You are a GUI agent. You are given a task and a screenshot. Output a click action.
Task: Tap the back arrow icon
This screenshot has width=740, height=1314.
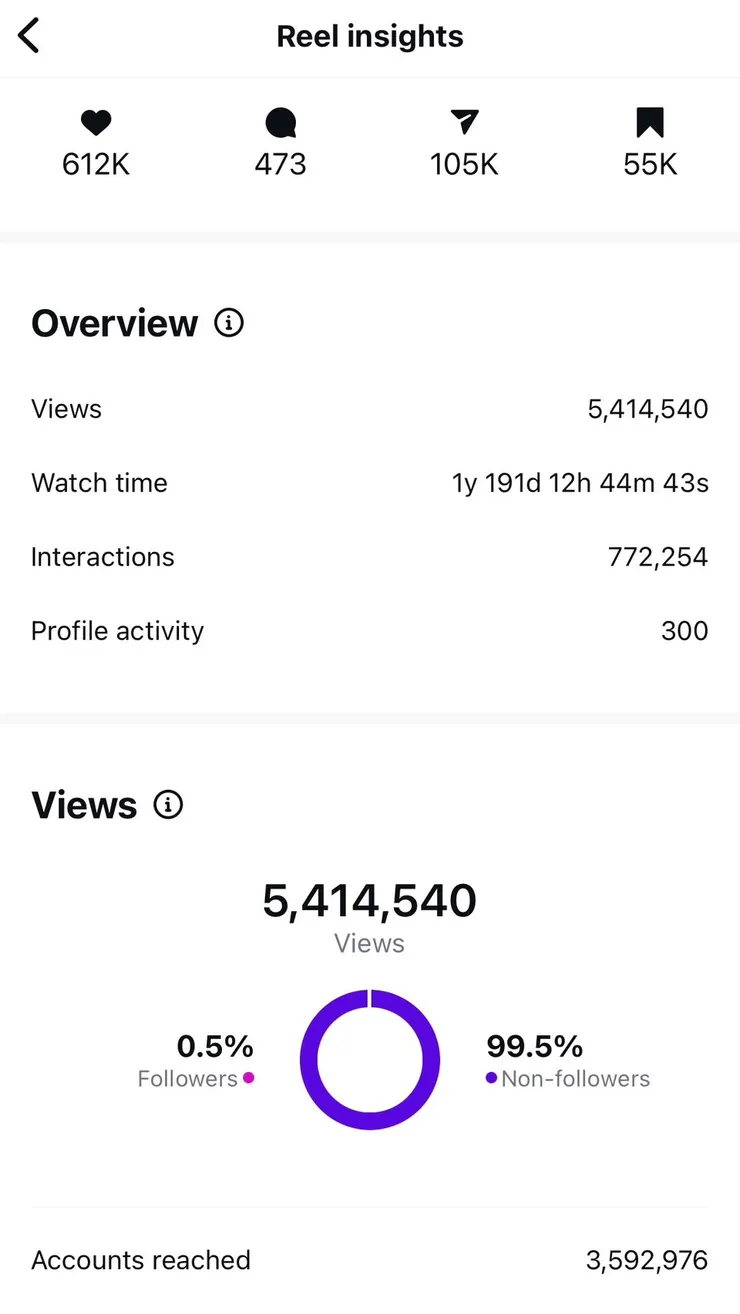click(x=29, y=37)
